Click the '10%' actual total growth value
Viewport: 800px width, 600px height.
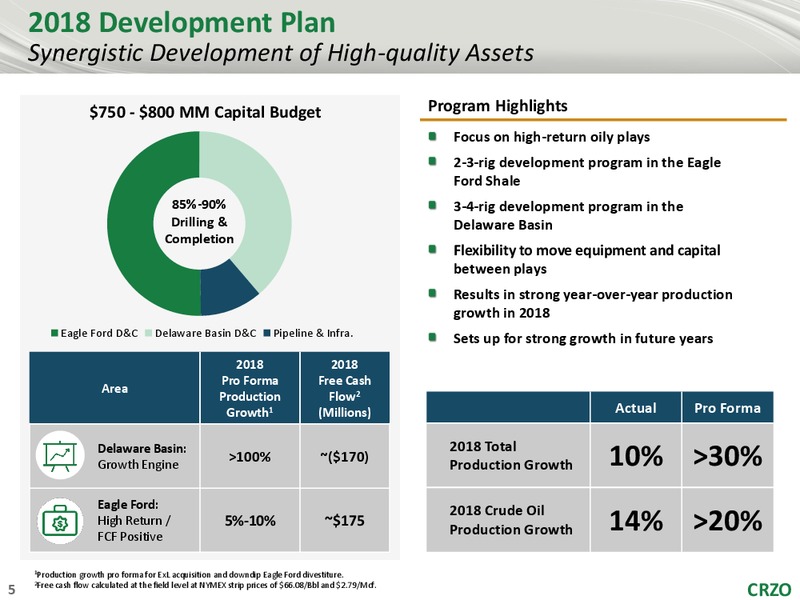tap(636, 456)
